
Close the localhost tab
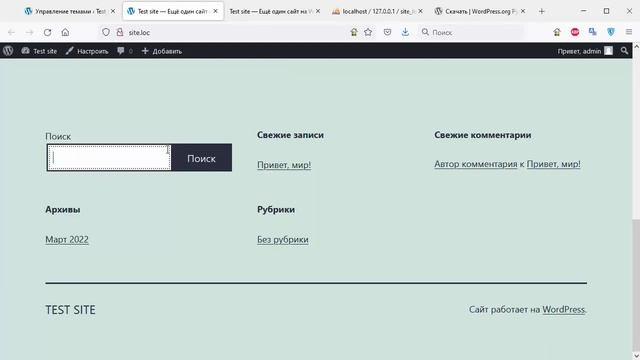[x=420, y=11]
